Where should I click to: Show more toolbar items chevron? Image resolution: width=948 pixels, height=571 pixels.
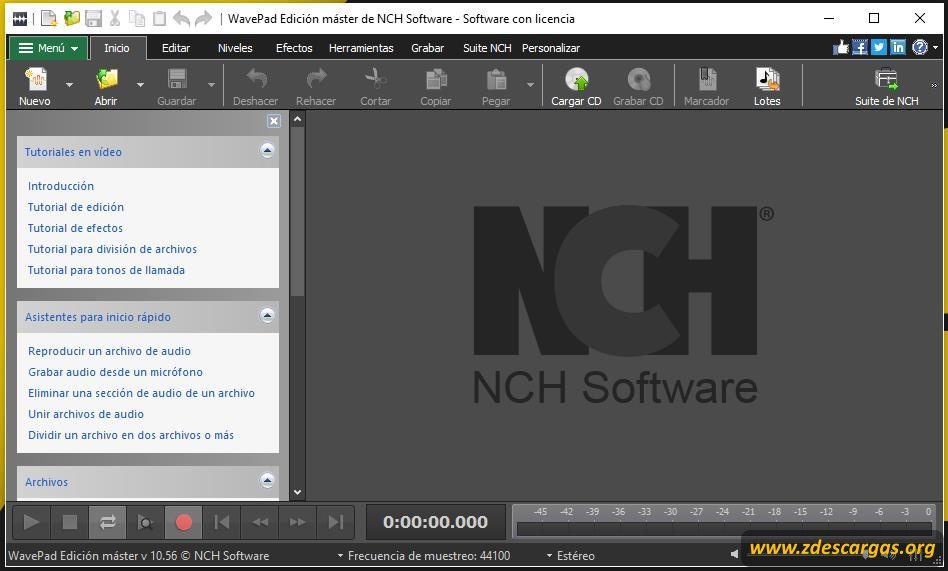(x=934, y=85)
